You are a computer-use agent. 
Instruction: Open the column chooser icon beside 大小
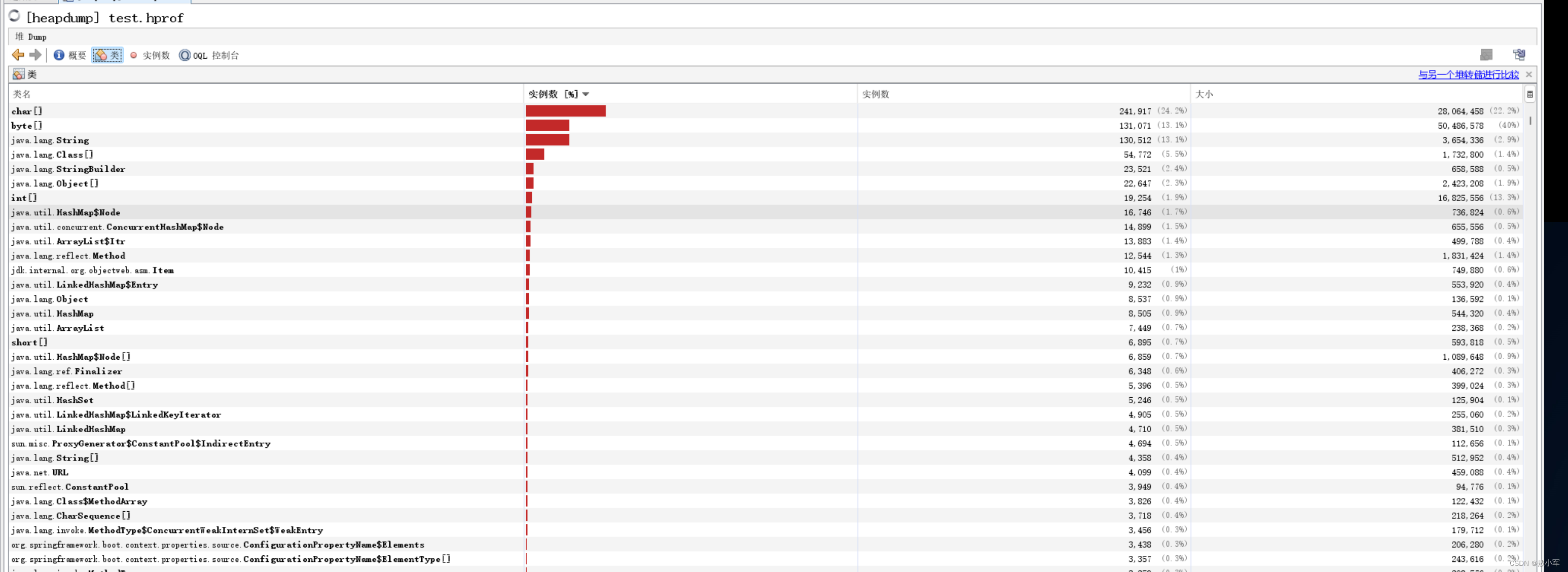[x=1529, y=94]
